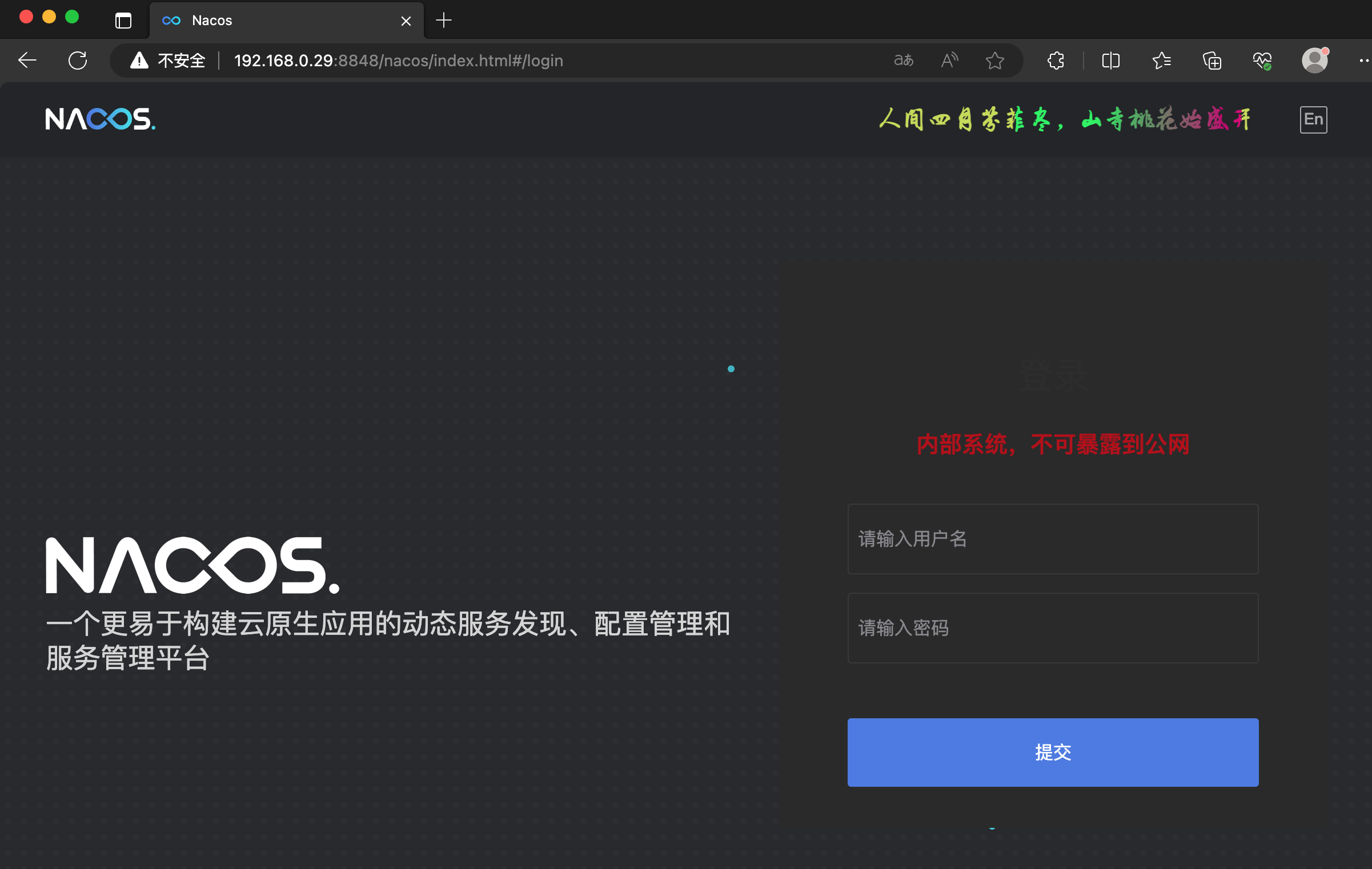Image resolution: width=1372 pixels, height=869 pixels.
Task: Open the browser Extensions puzzle icon
Action: click(x=1056, y=60)
